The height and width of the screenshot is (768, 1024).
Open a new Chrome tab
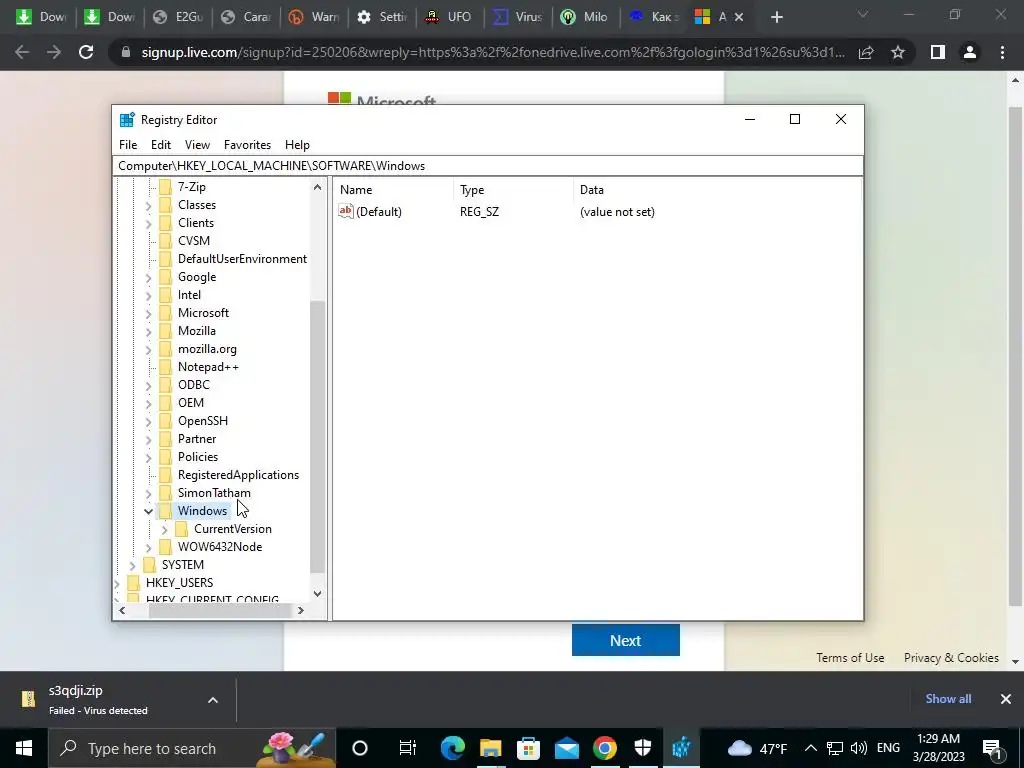[x=776, y=17]
